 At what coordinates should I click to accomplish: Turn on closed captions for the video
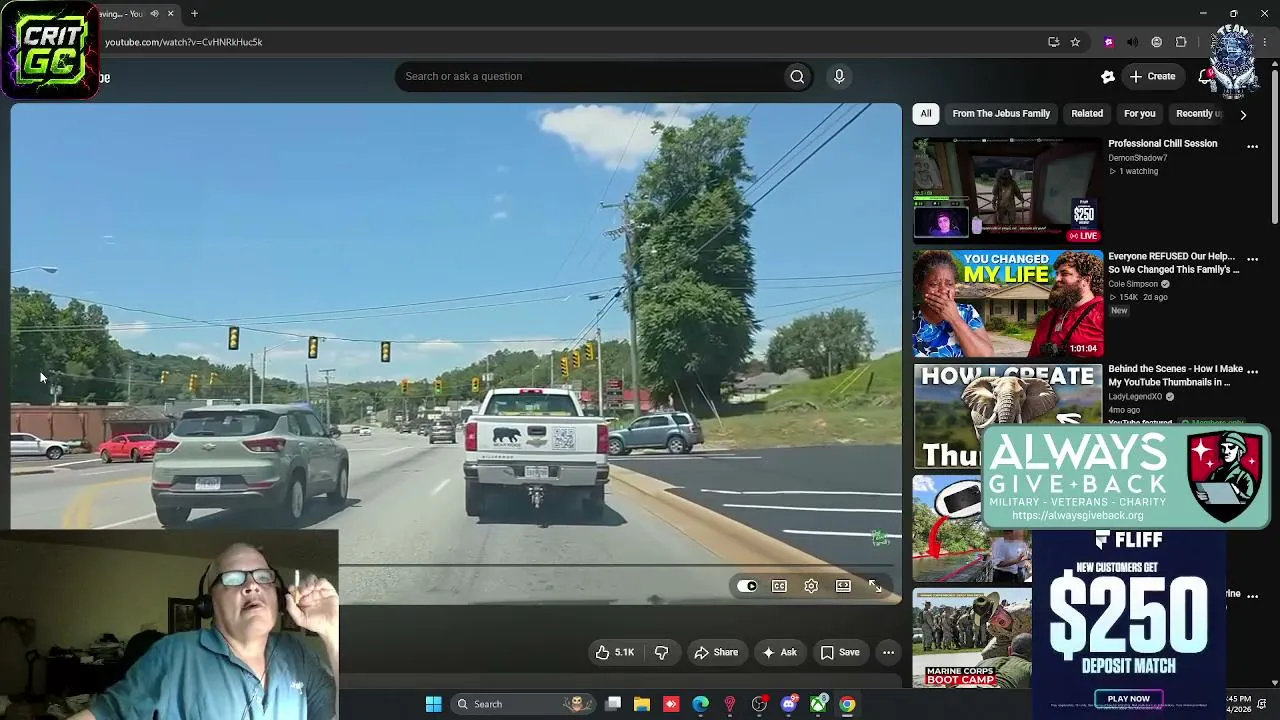779,586
